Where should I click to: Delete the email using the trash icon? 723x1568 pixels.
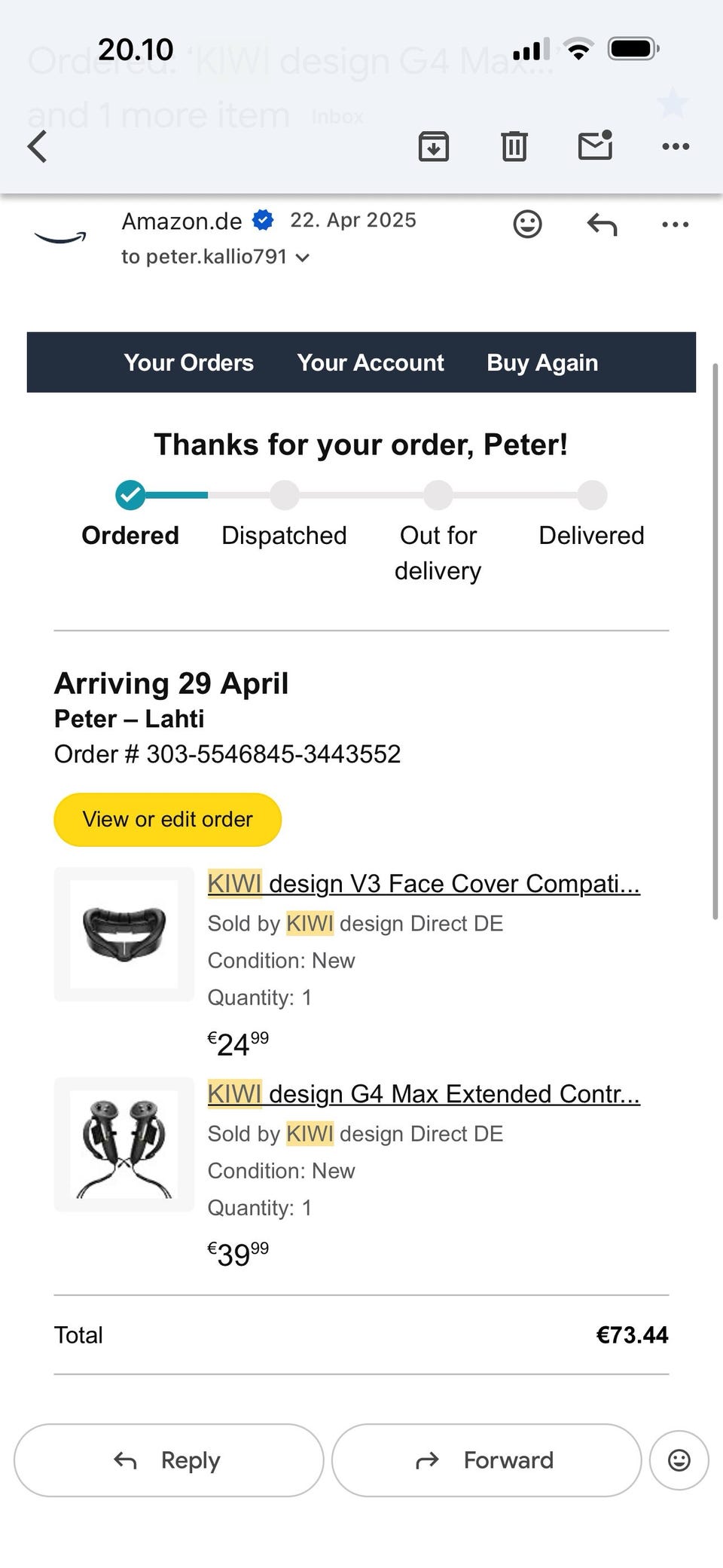pos(514,146)
